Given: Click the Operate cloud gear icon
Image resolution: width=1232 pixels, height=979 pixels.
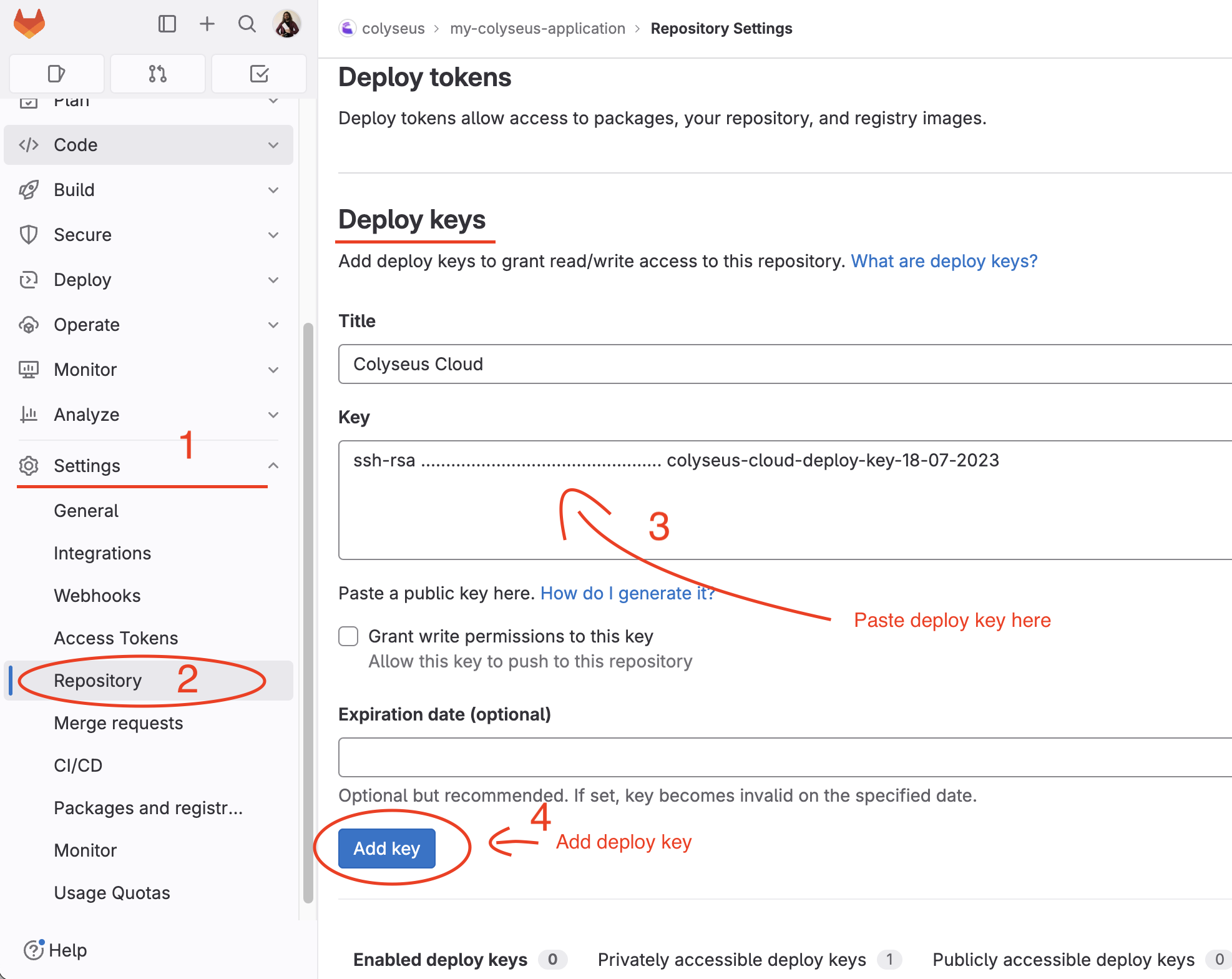Looking at the screenshot, I should pyautogui.click(x=29, y=325).
